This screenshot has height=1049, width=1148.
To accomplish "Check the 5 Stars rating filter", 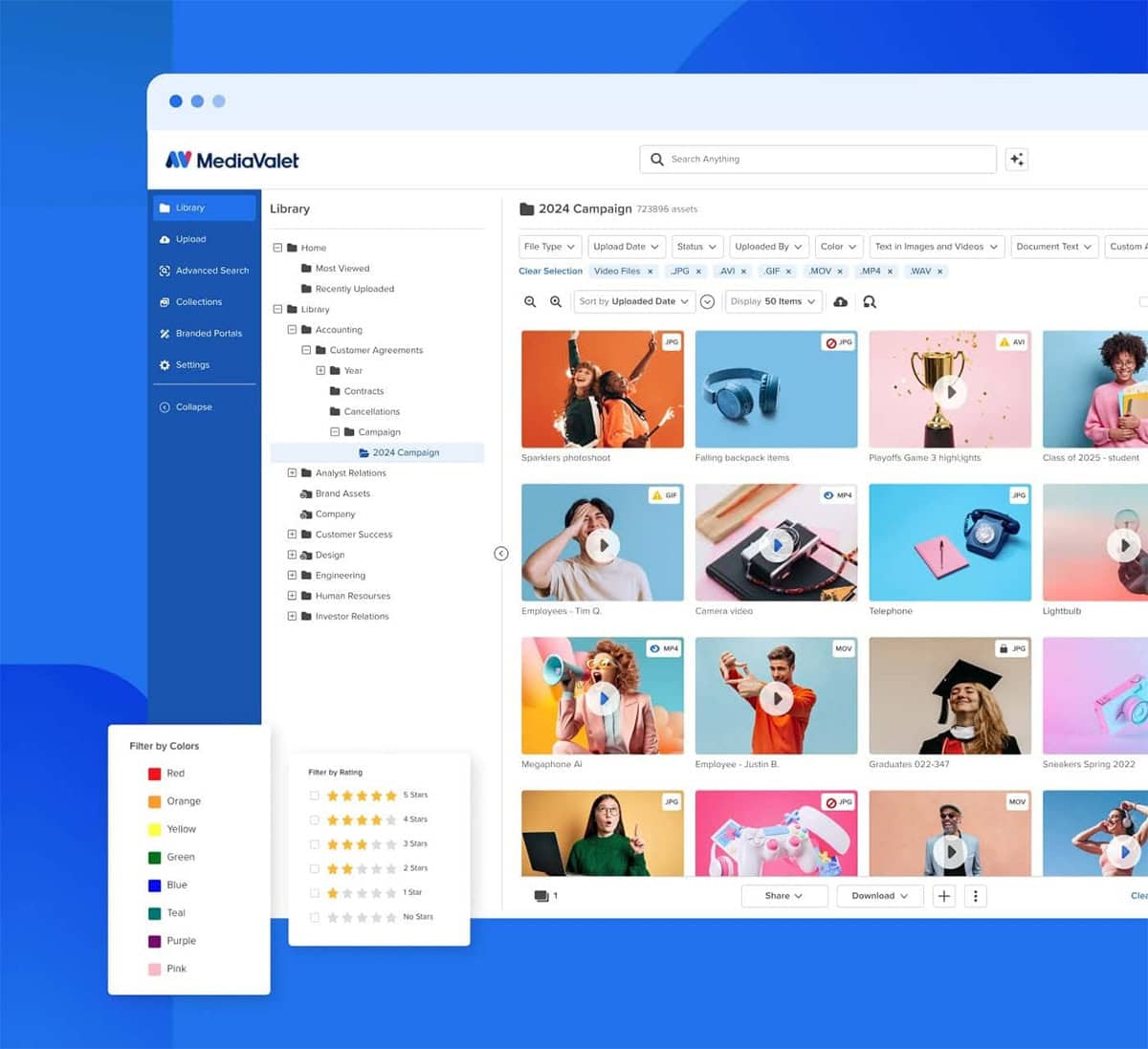I will click(315, 795).
